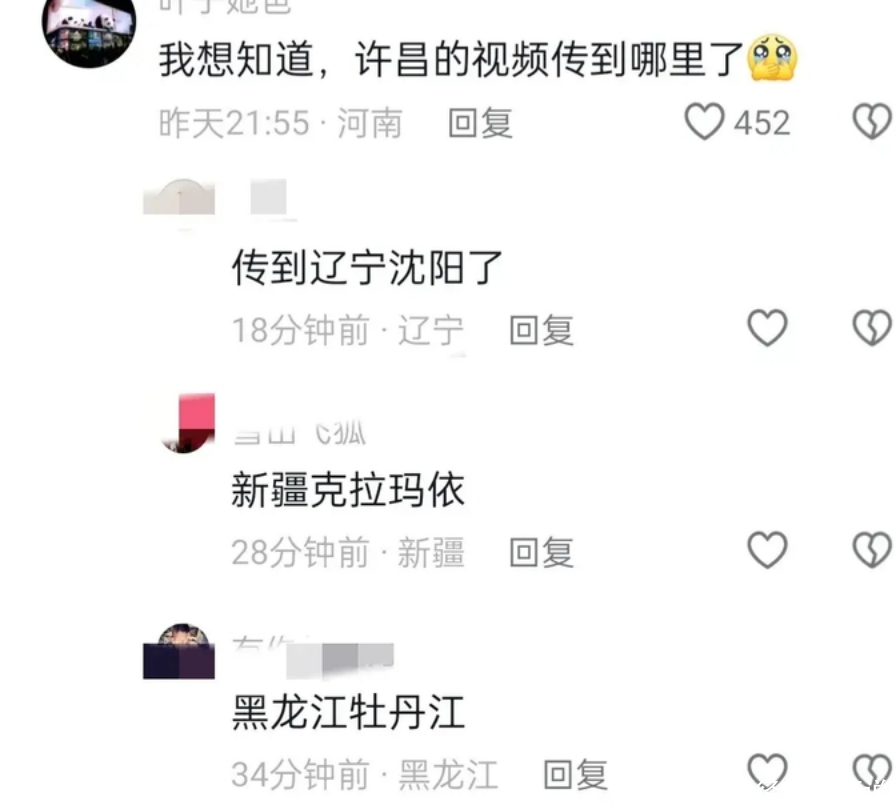
Task: Reply to the 34分钟前 黑龙江 comment
Action: 575,774
